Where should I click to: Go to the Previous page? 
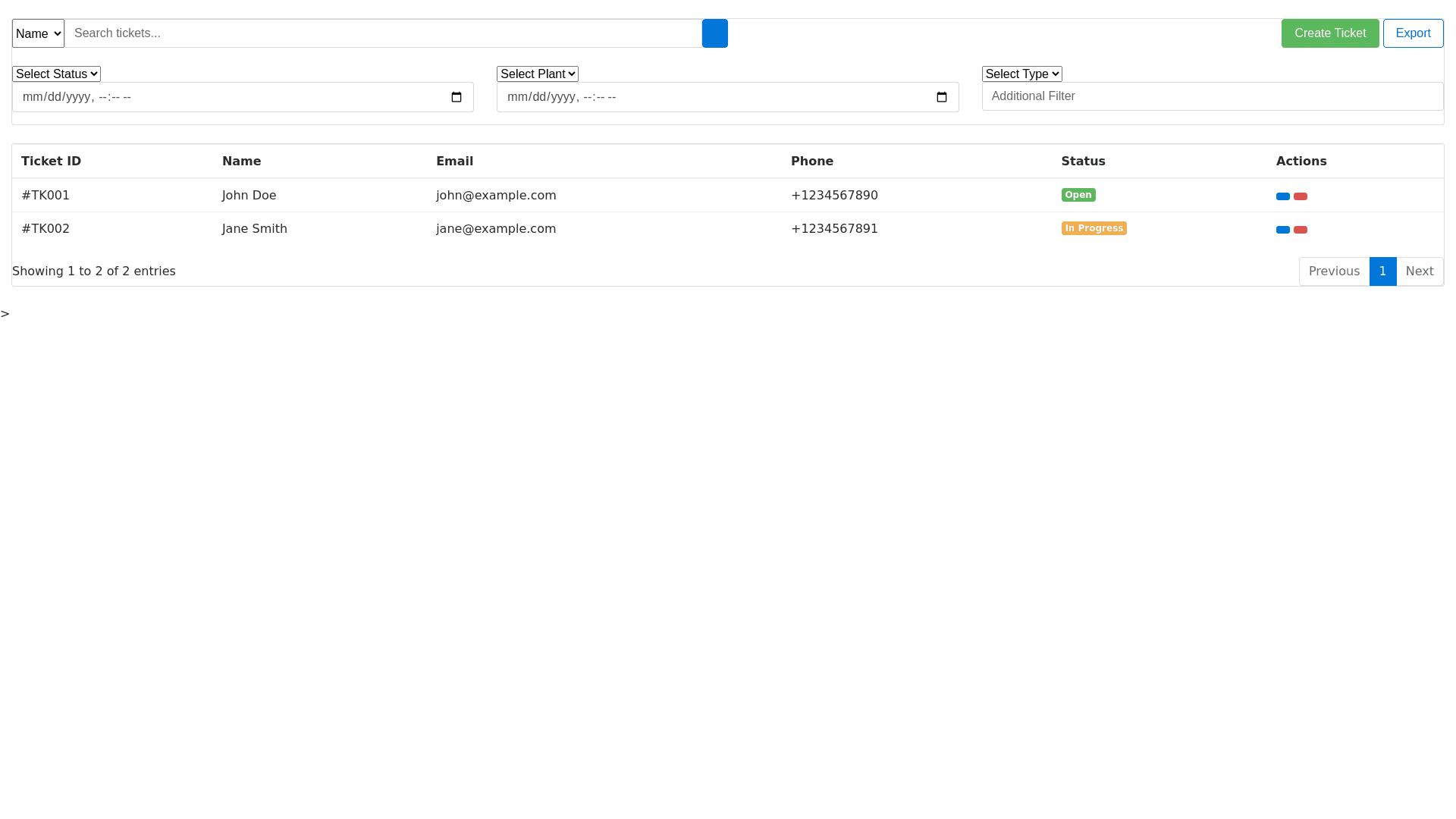pos(1333,271)
